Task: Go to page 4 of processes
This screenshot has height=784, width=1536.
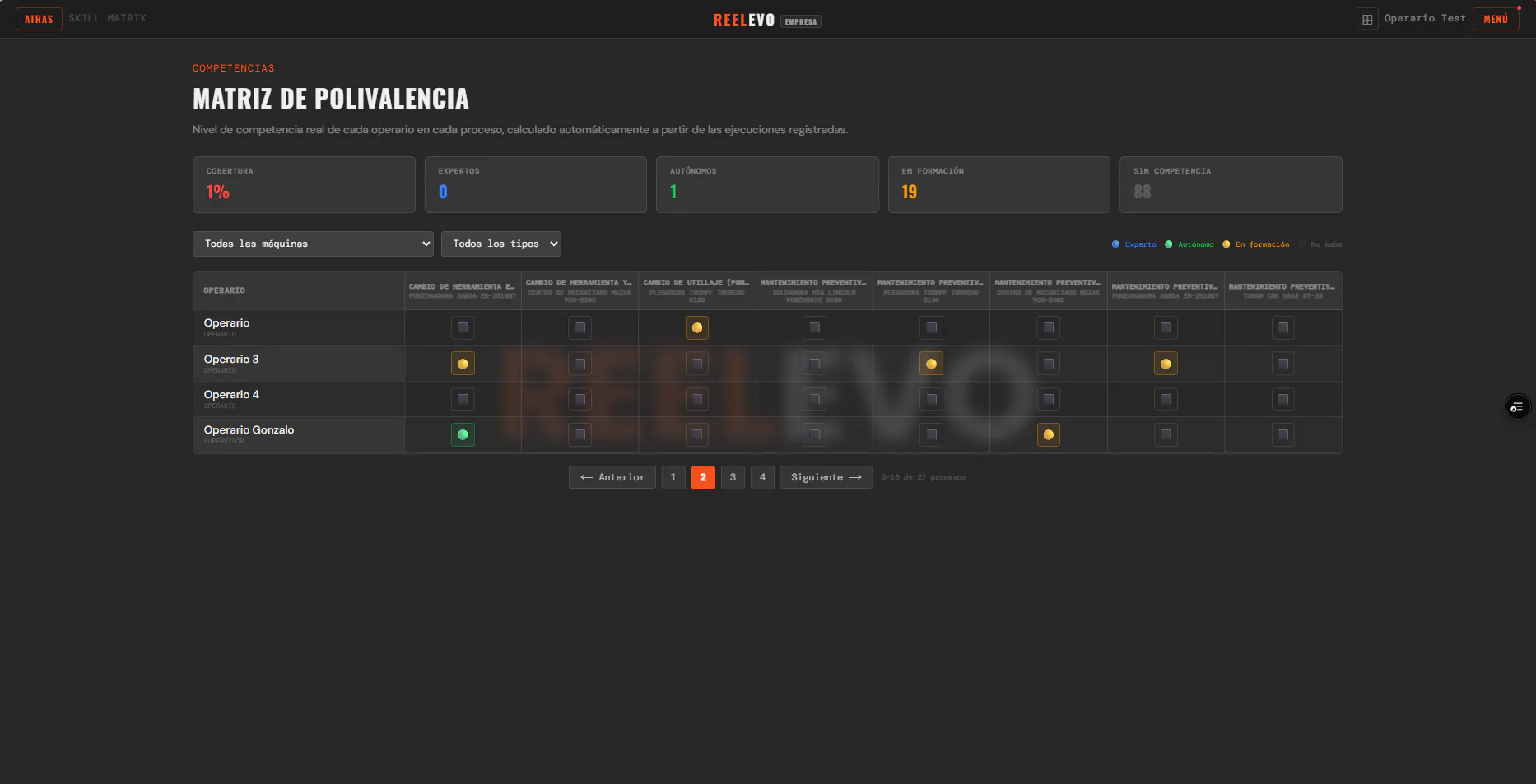Action: 762,477
